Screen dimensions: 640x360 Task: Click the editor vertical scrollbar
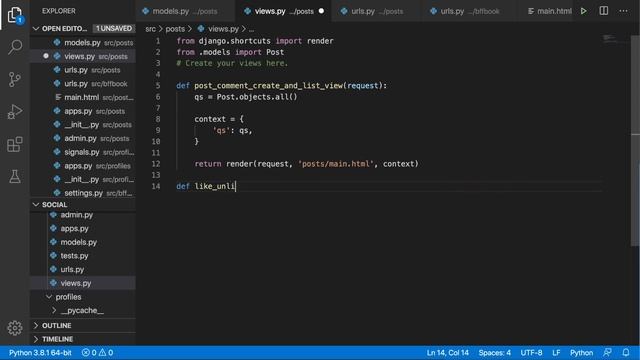(x=635, y=141)
